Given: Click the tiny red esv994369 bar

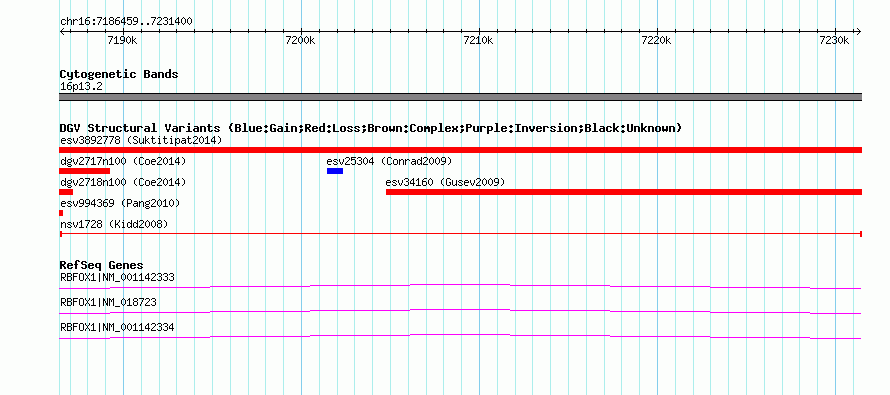Looking at the screenshot, I should point(61,213).
